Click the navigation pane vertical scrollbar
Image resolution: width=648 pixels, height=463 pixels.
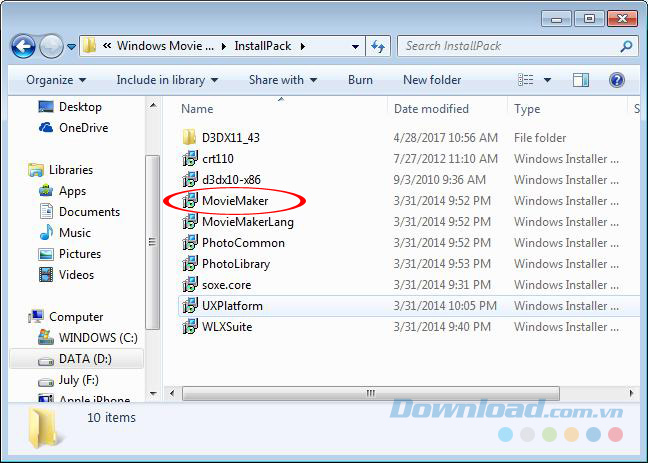(x=152, y=240)
